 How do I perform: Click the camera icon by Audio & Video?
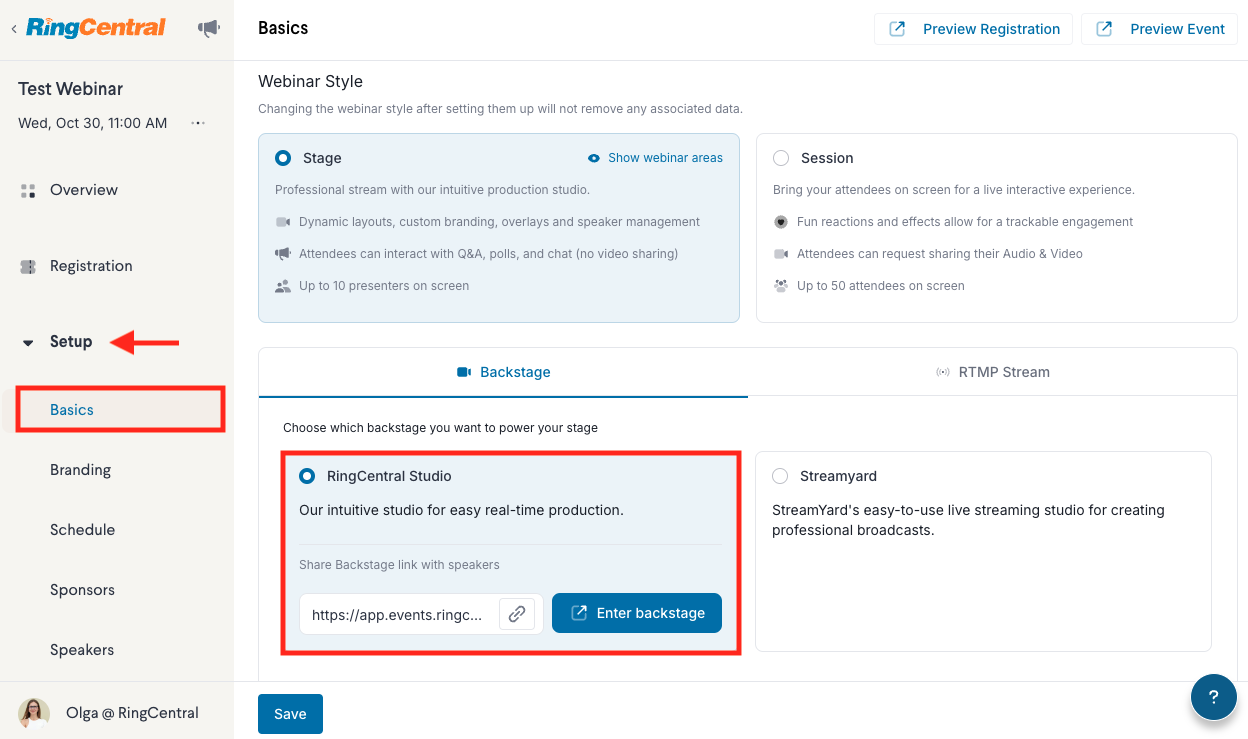point(781,254)
